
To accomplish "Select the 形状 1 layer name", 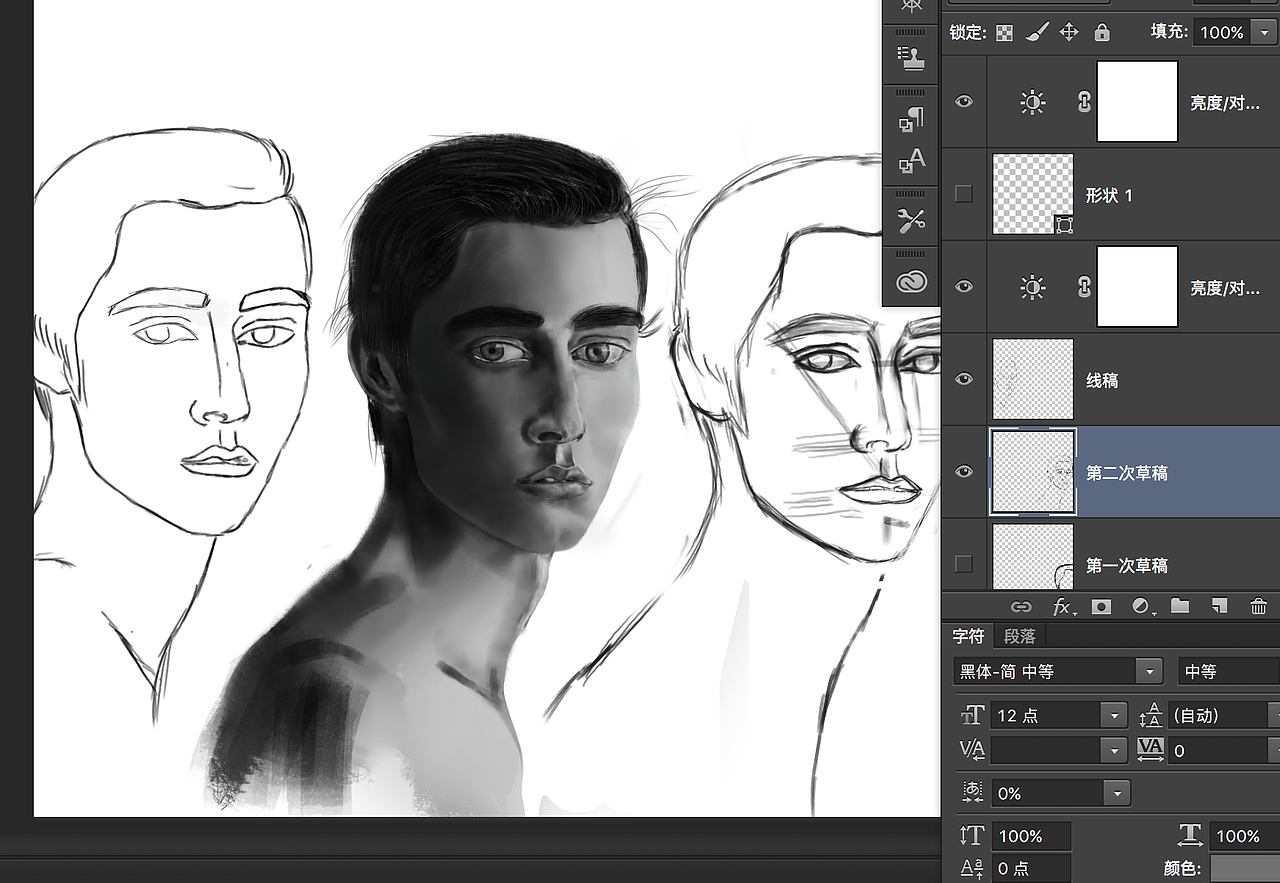I will click(x=1109, y=195).
